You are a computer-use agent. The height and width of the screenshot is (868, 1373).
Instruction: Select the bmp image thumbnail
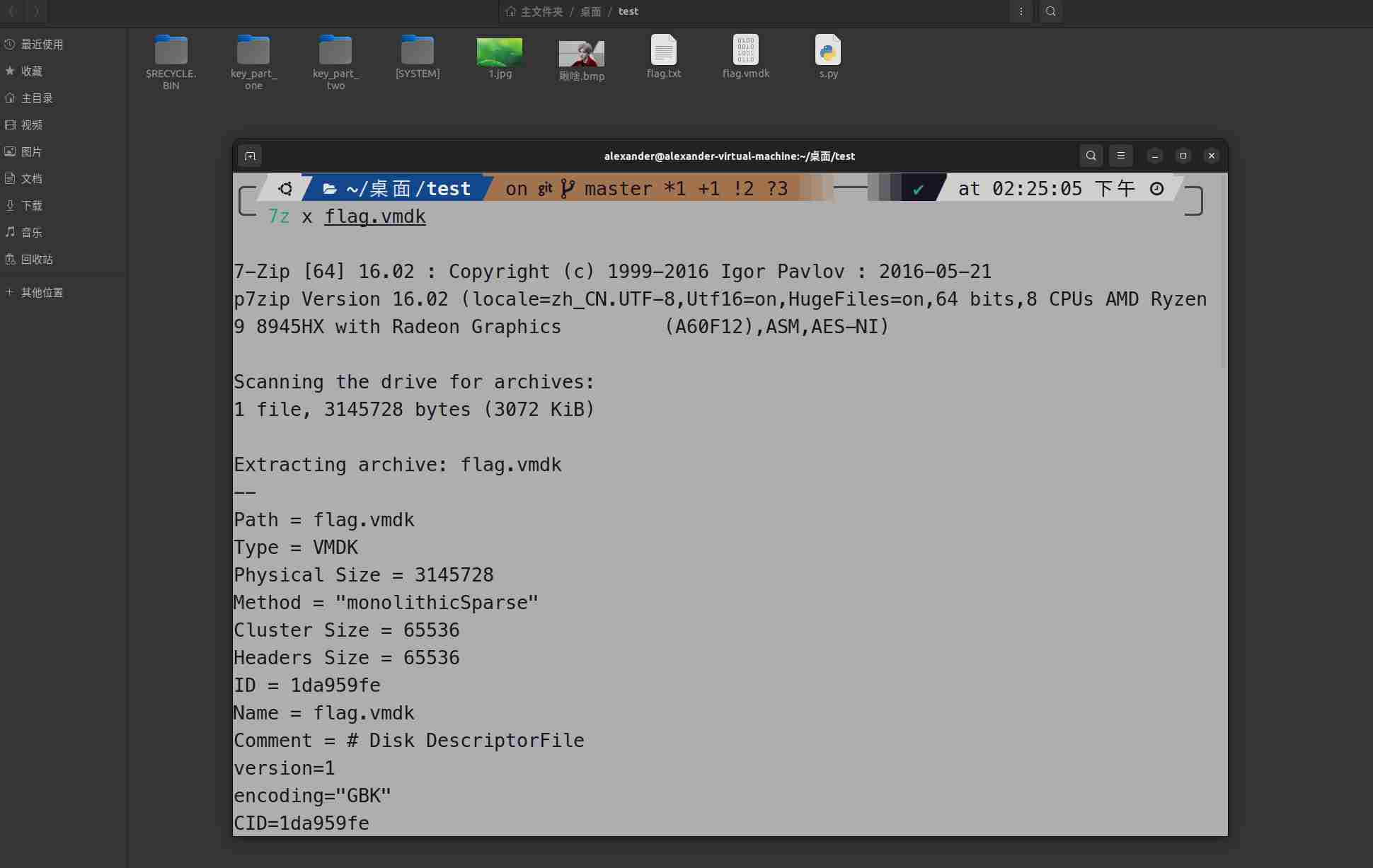tap(581, 54)
